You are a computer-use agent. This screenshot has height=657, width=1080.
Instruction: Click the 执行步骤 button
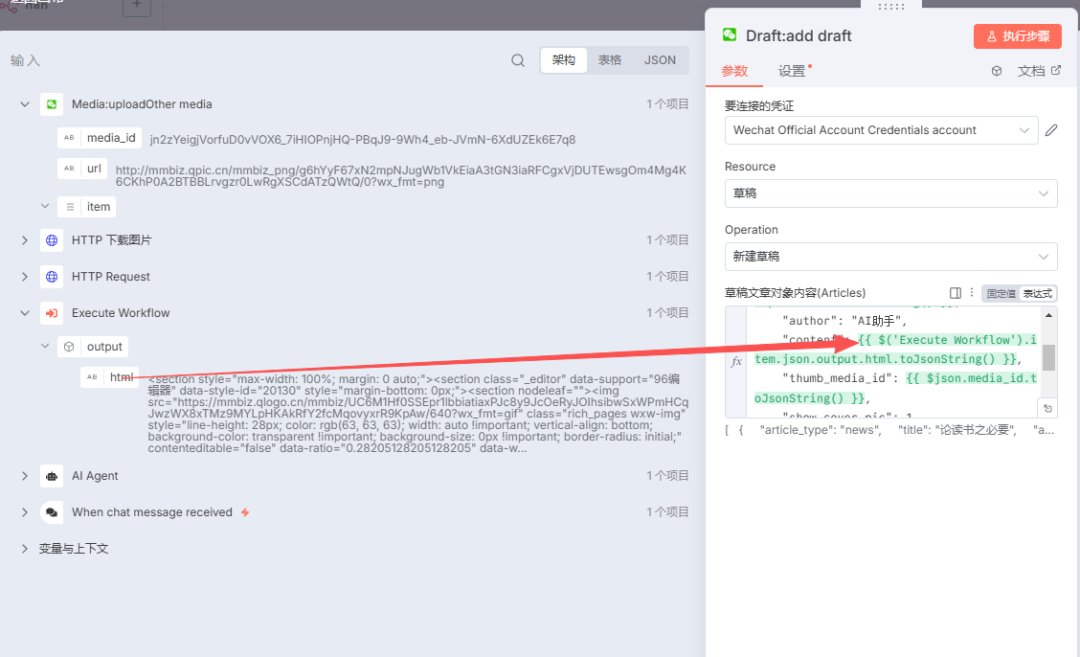coord(1017,36)
